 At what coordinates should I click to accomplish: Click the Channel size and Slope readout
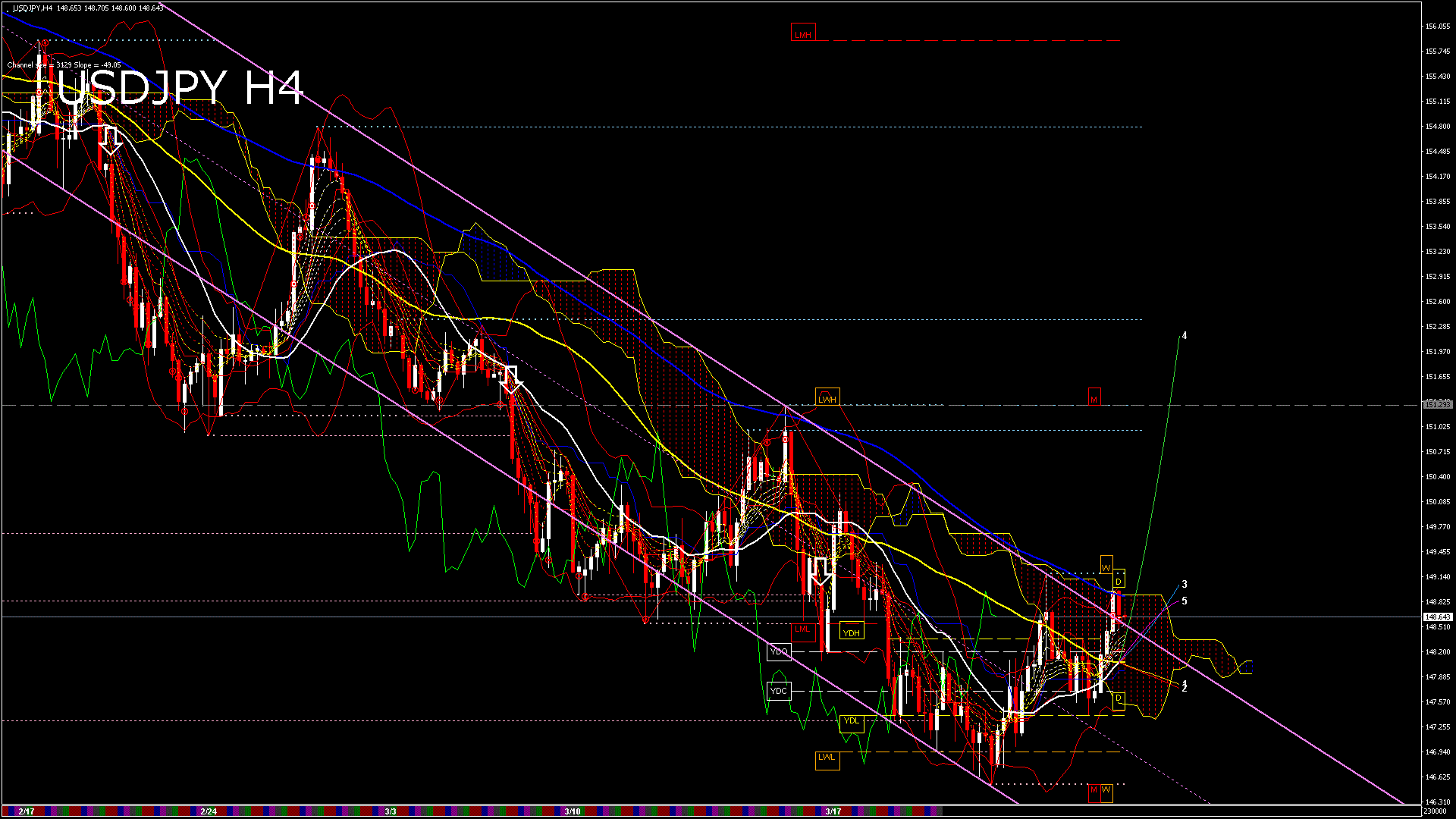(x=64, y=65)
